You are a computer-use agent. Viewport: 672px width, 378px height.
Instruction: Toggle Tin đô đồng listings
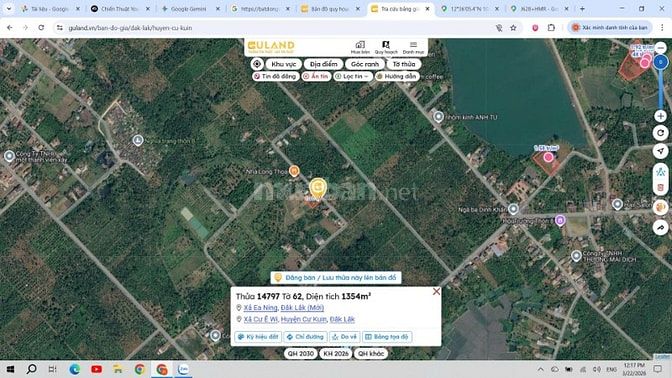pos(275,76)
